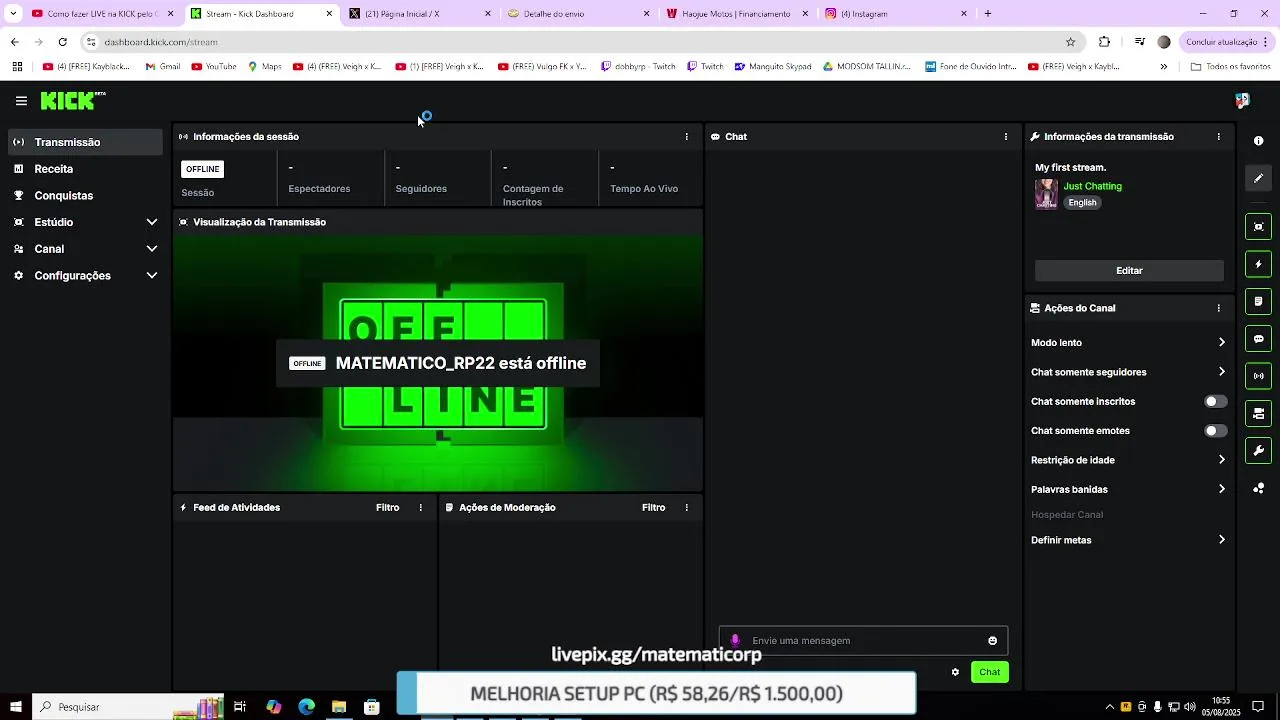Open Restrição de idade options

1128,460
